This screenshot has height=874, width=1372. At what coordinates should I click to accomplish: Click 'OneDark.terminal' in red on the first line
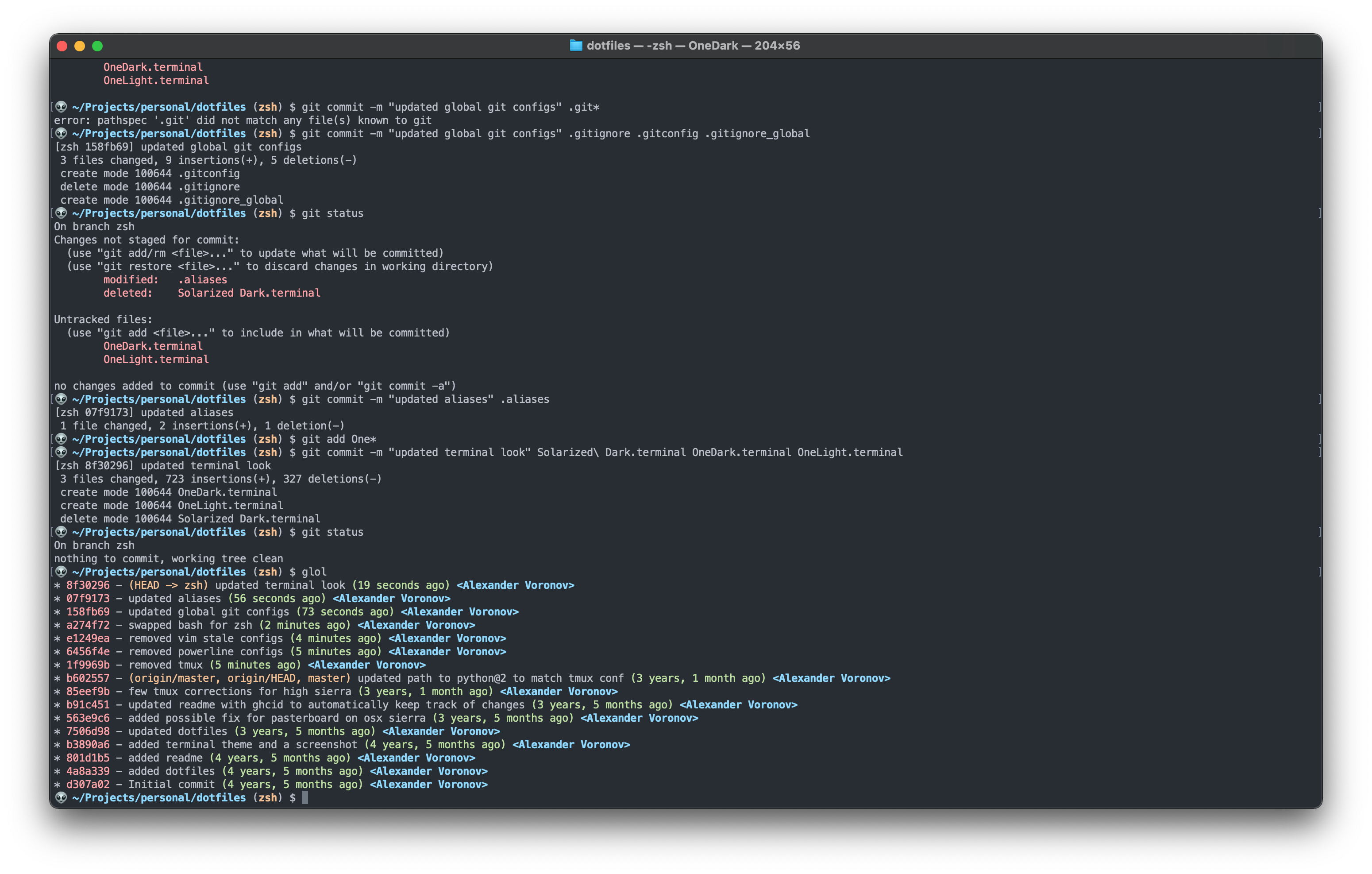pyautogui.click(x=153, y=67)
